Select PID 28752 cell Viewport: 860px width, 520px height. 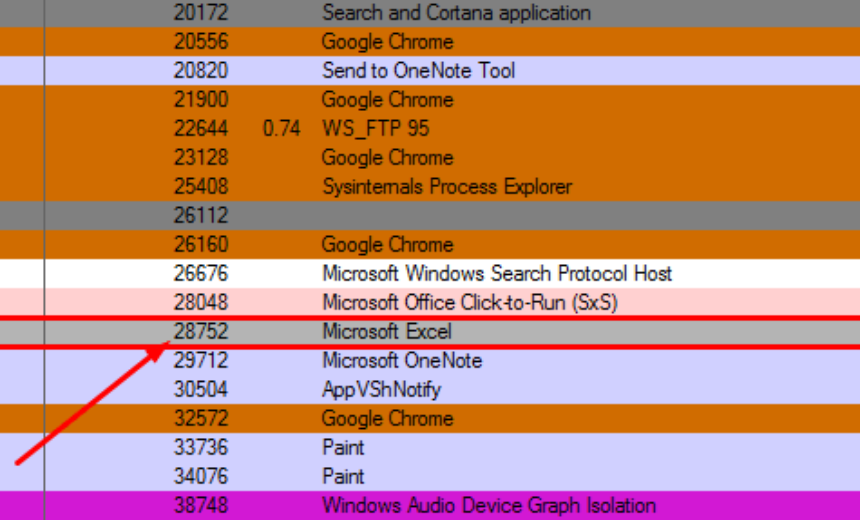pos(201,332)
